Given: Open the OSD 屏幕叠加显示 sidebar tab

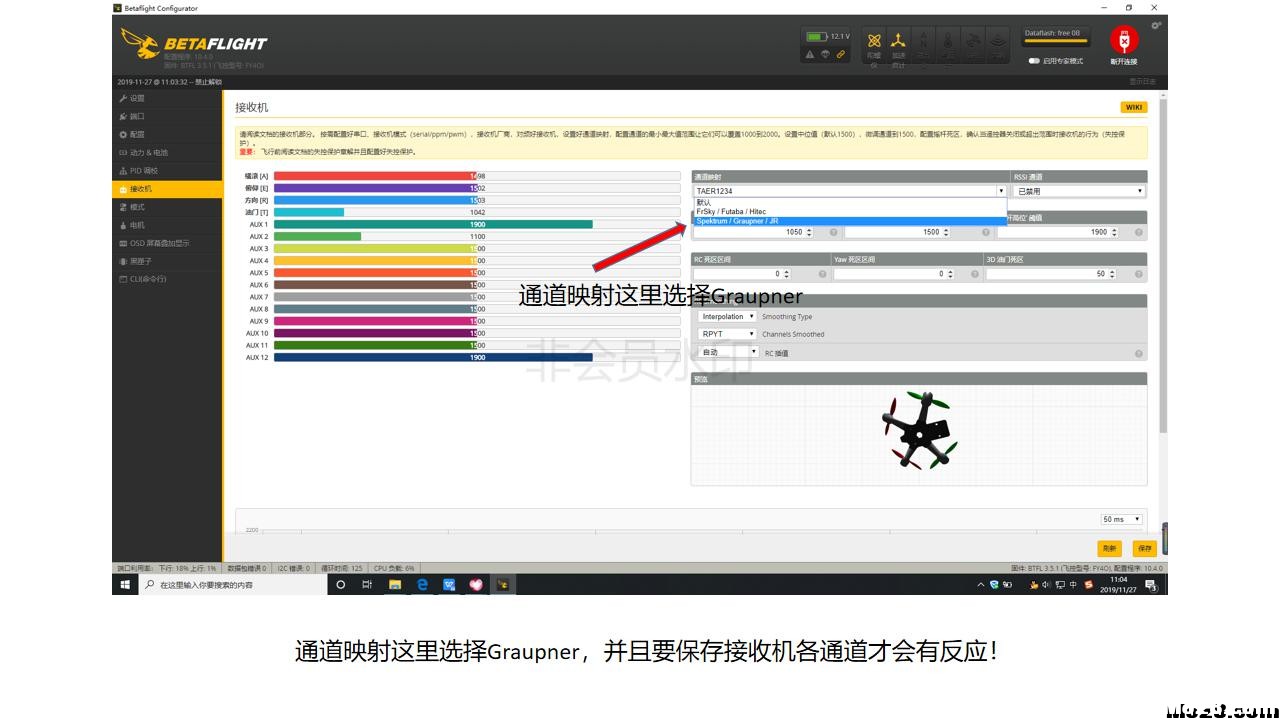Looking at the screenshot, I should 167,243.
